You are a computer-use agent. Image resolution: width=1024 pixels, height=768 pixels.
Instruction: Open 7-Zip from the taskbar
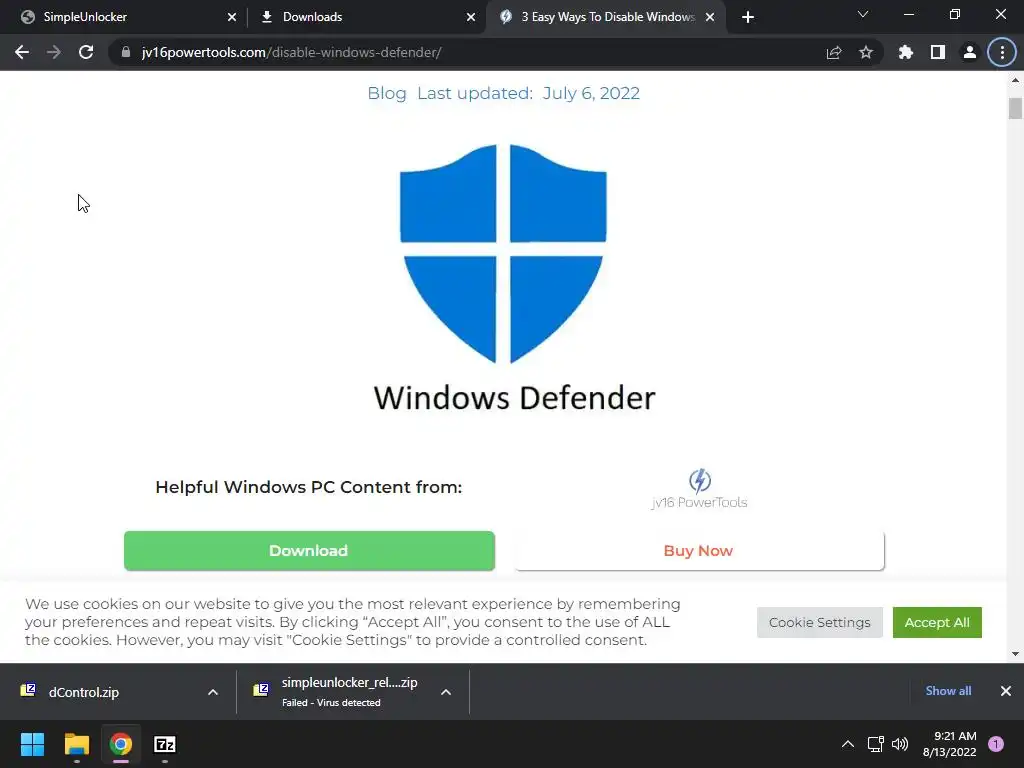point(165,744)
